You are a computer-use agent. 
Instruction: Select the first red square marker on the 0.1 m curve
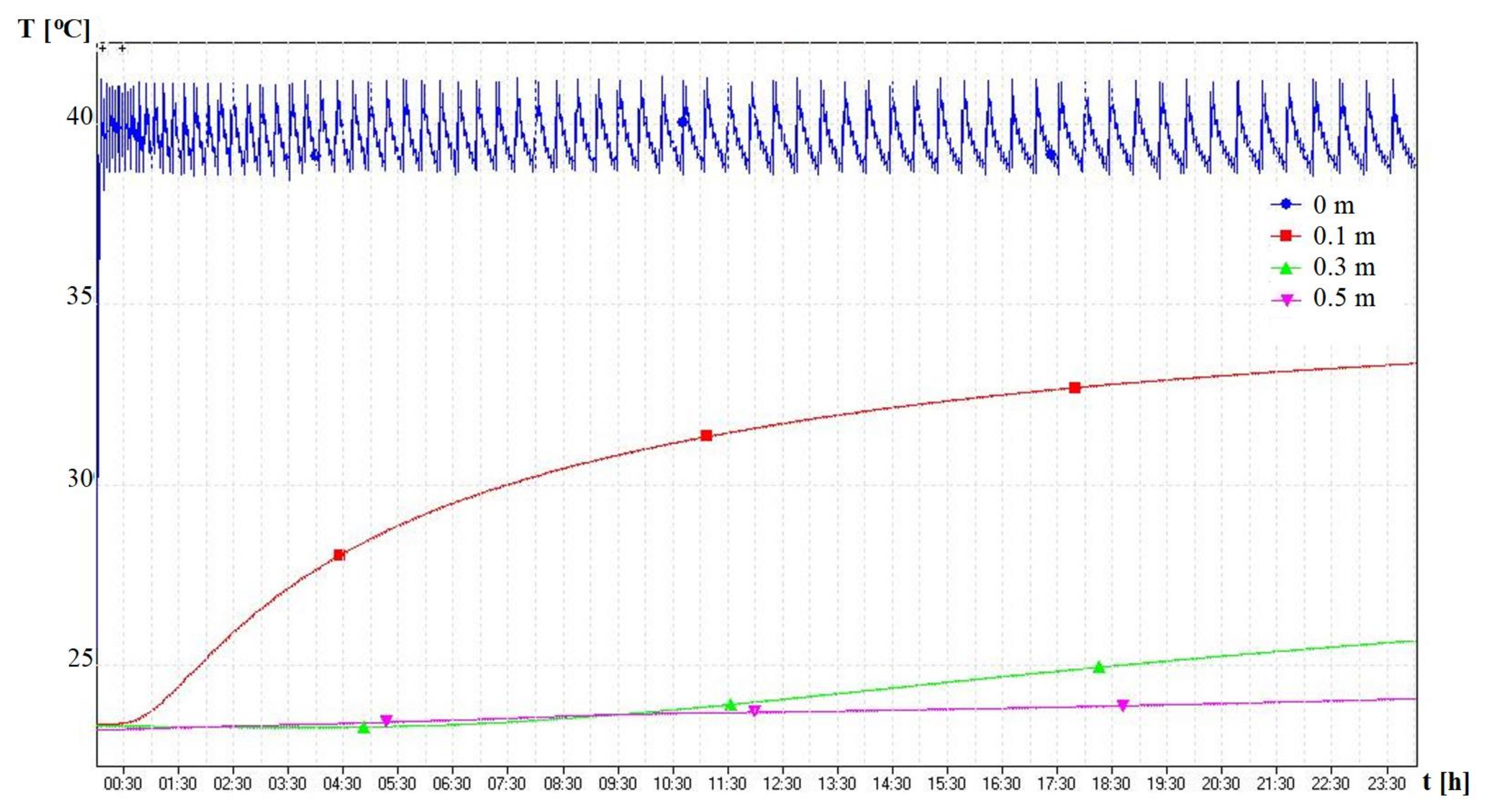click(x=339, y=555)
